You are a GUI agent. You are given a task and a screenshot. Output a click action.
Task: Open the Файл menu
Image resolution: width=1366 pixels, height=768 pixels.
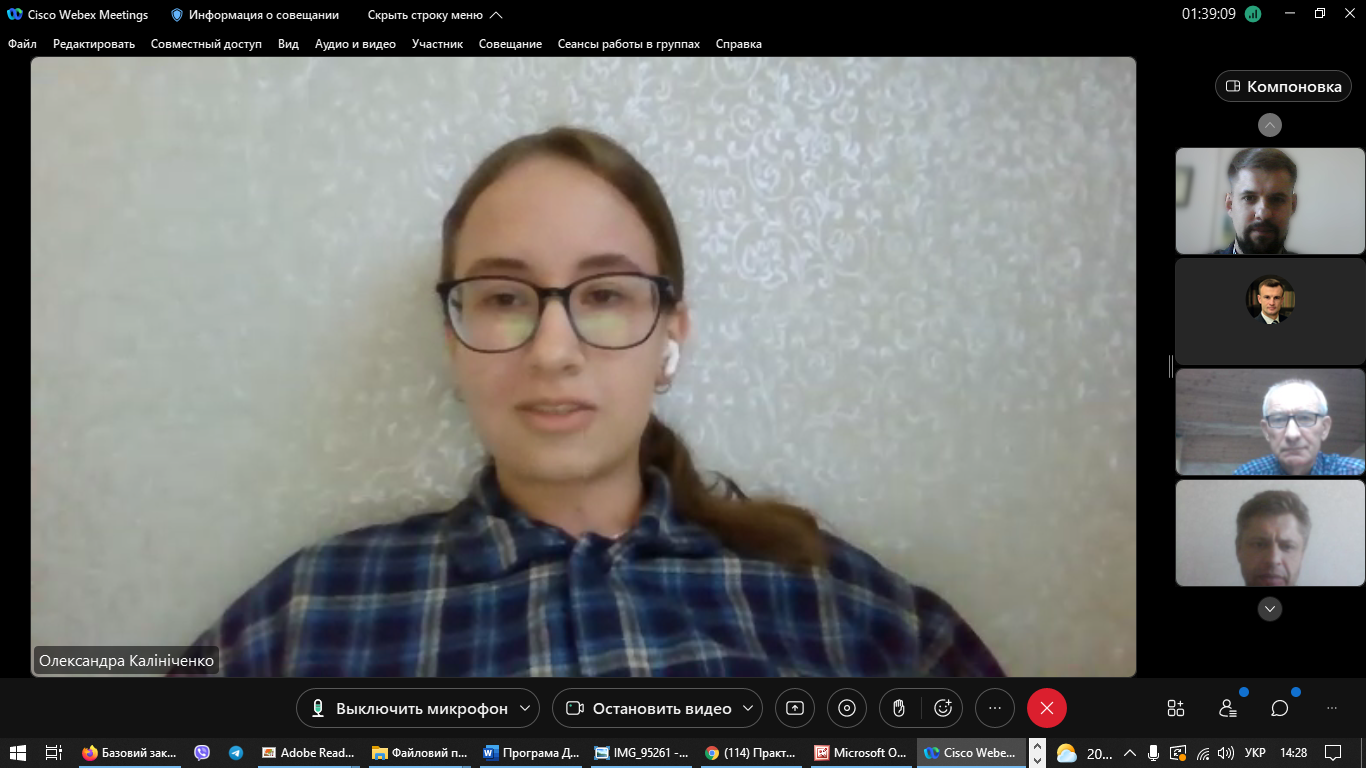[22, 44]
